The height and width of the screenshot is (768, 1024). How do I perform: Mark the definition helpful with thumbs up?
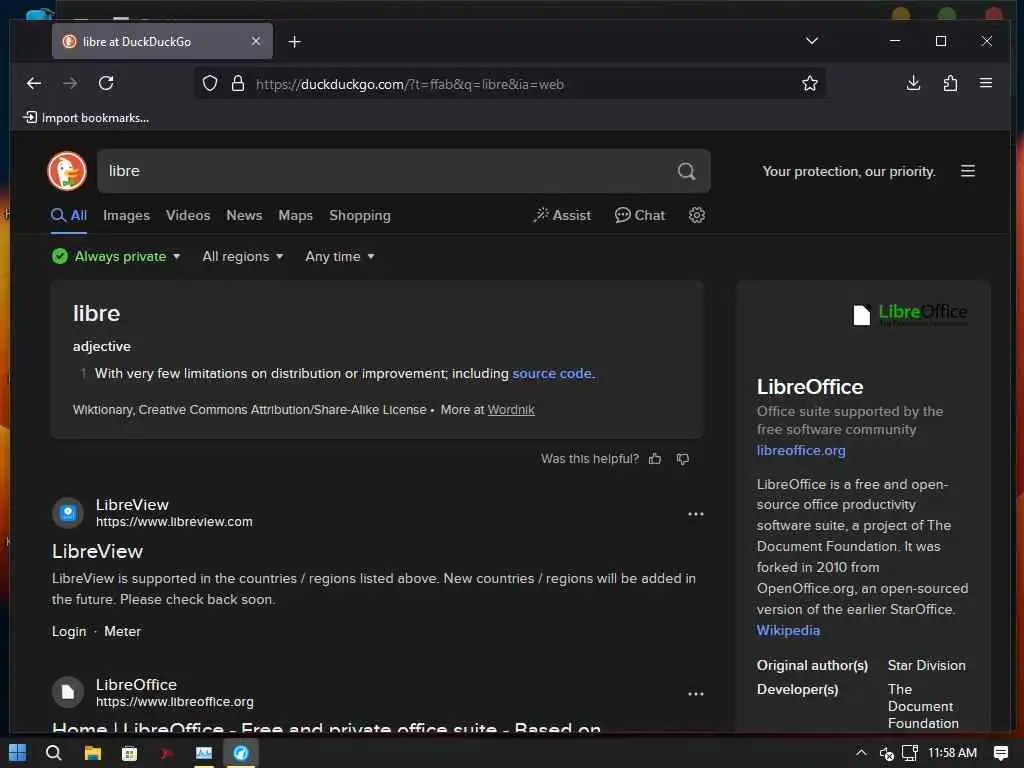click(655, 459)
